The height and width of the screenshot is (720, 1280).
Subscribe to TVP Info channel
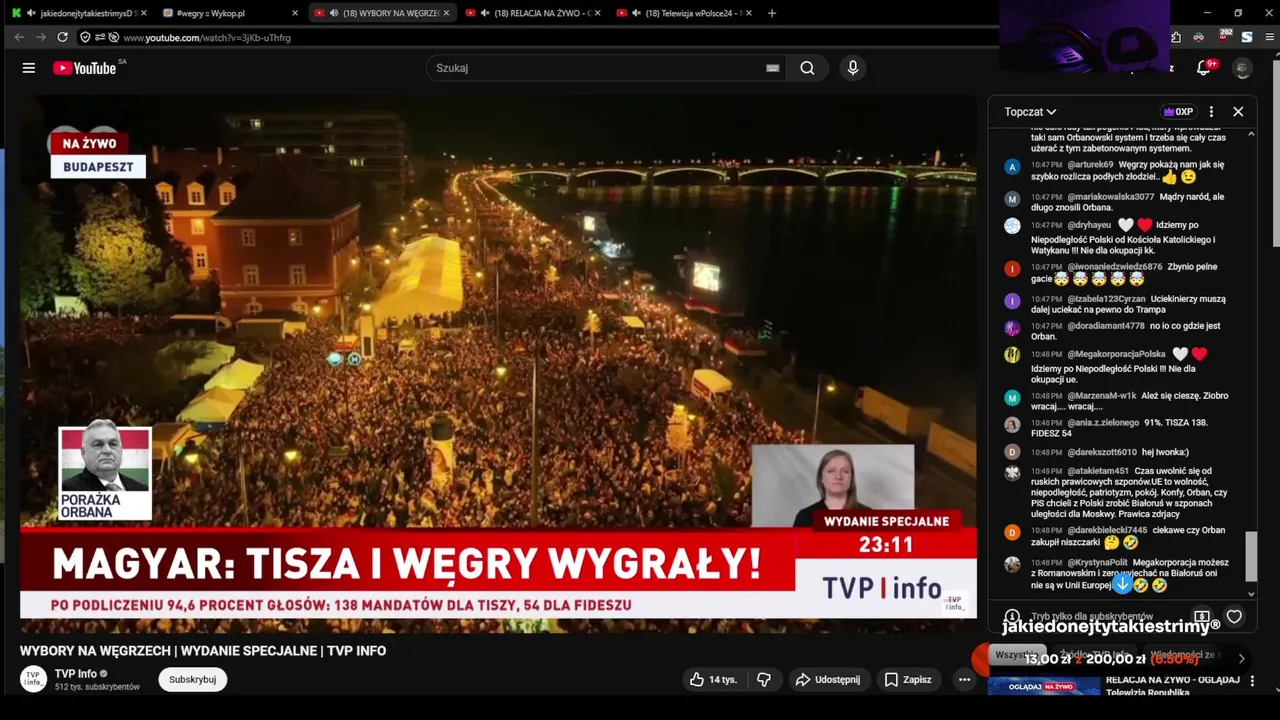[192, 680]
